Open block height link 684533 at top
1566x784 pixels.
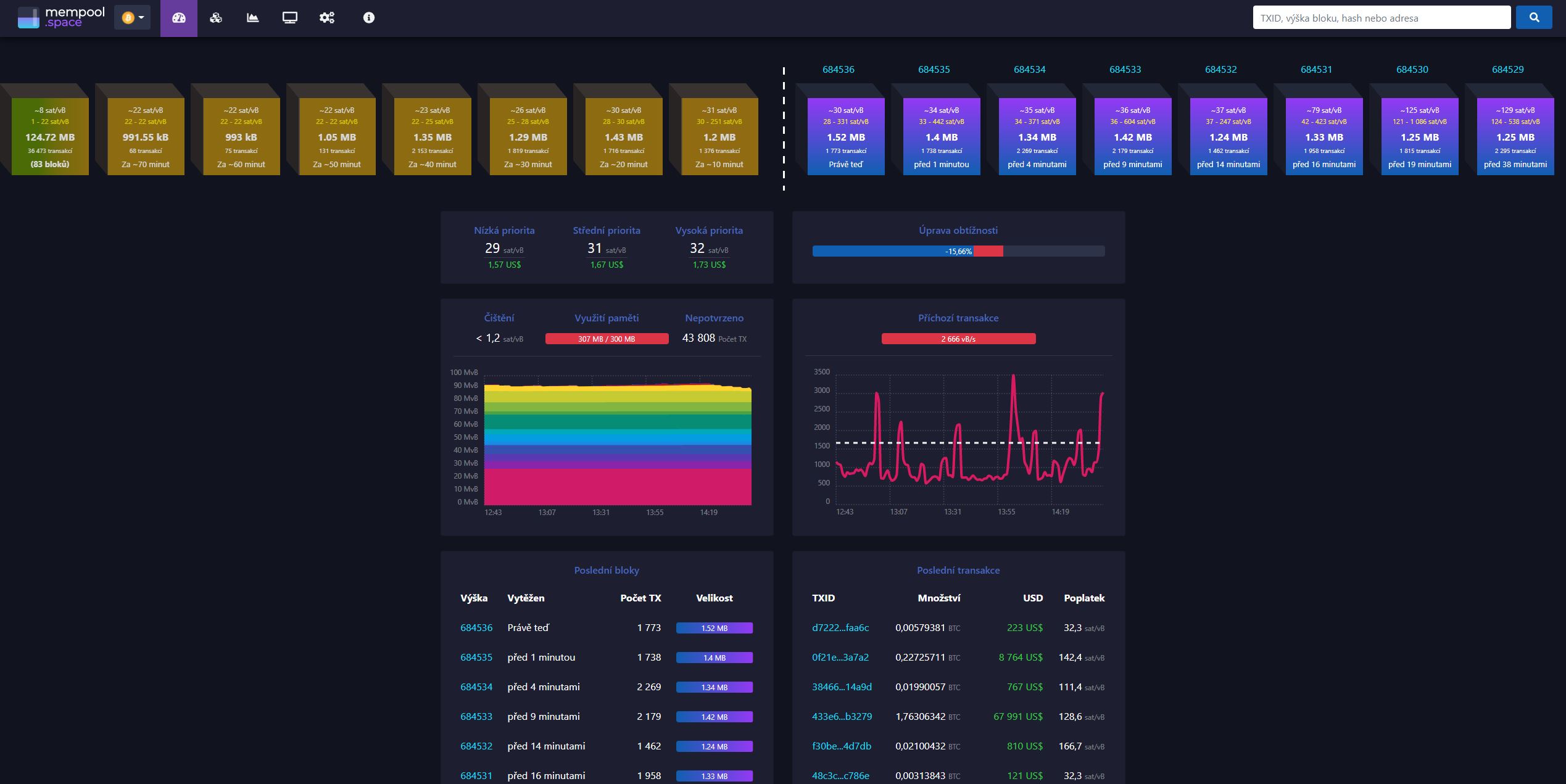[x=1125, y=70]
